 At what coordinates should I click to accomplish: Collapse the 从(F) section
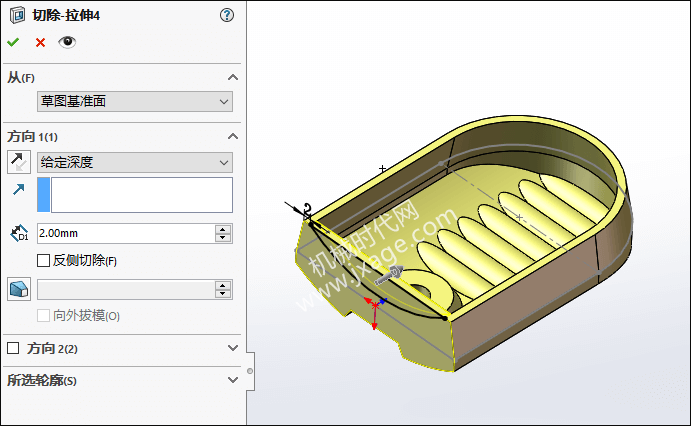click(233, 78)
